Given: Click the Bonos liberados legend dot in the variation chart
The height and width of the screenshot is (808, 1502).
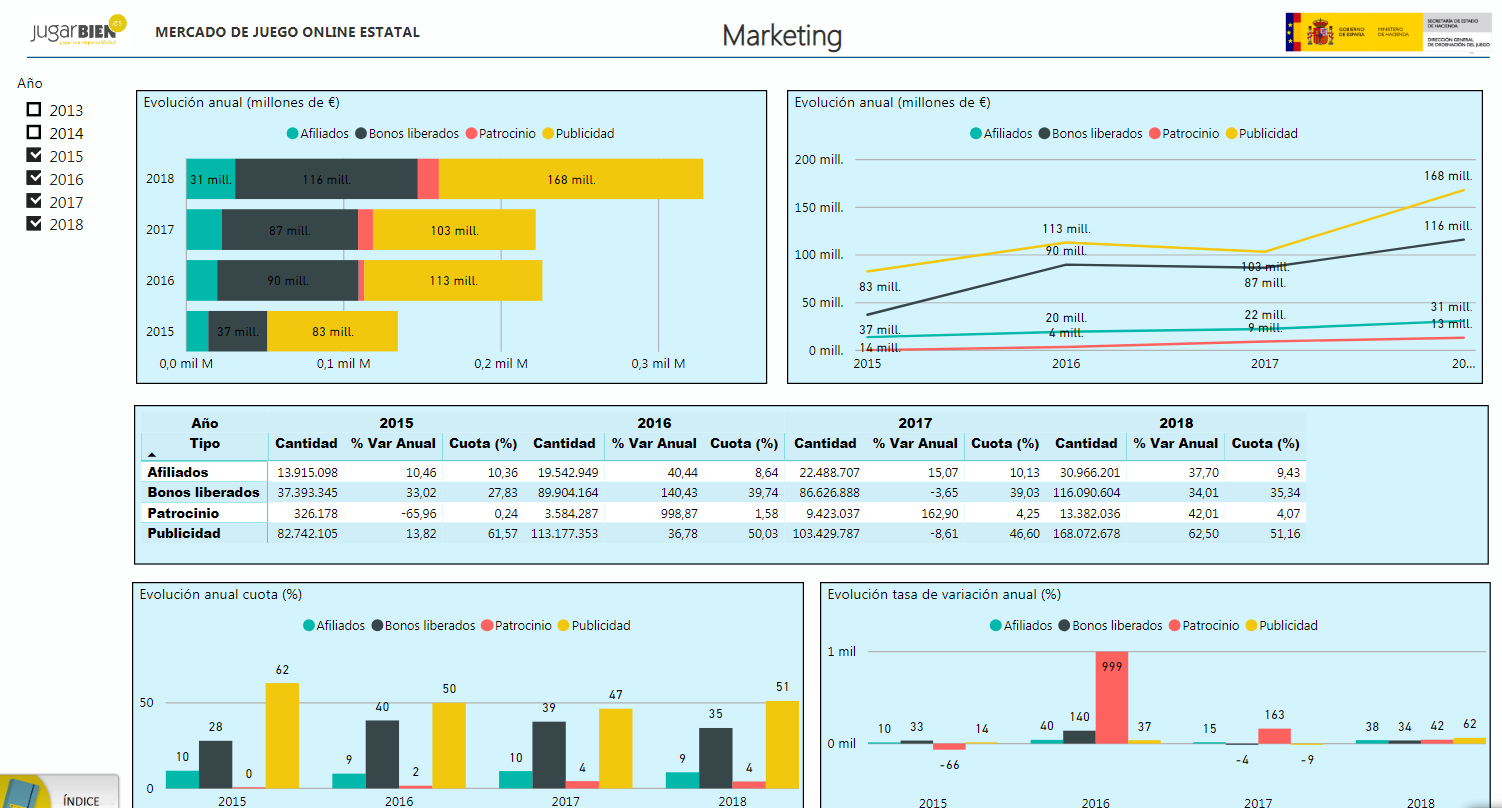Looking at the screenshot, I should pyautogui.click(x=1064, y=626).
